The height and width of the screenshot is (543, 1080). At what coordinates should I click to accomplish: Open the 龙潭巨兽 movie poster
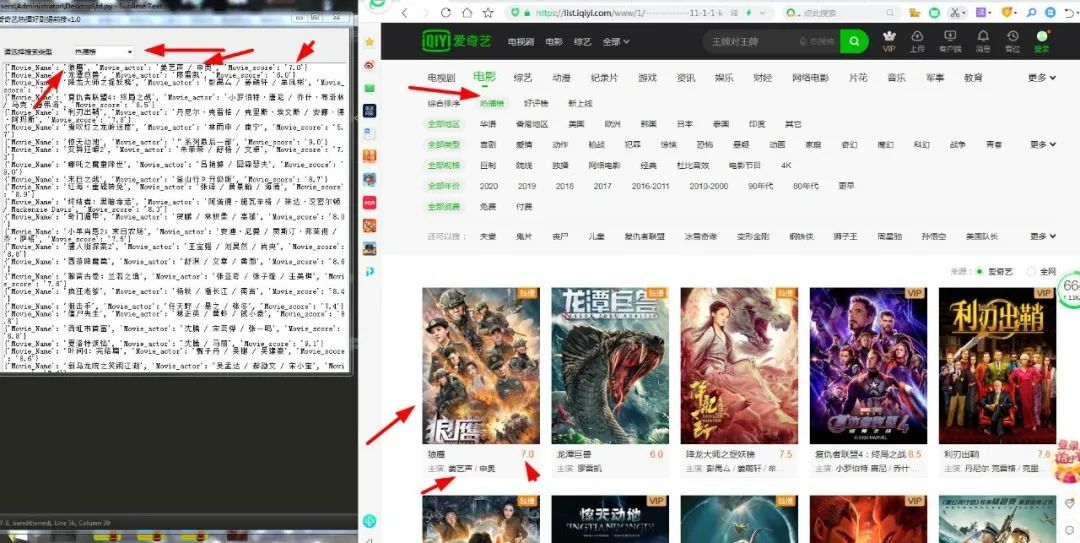point(610,366)
